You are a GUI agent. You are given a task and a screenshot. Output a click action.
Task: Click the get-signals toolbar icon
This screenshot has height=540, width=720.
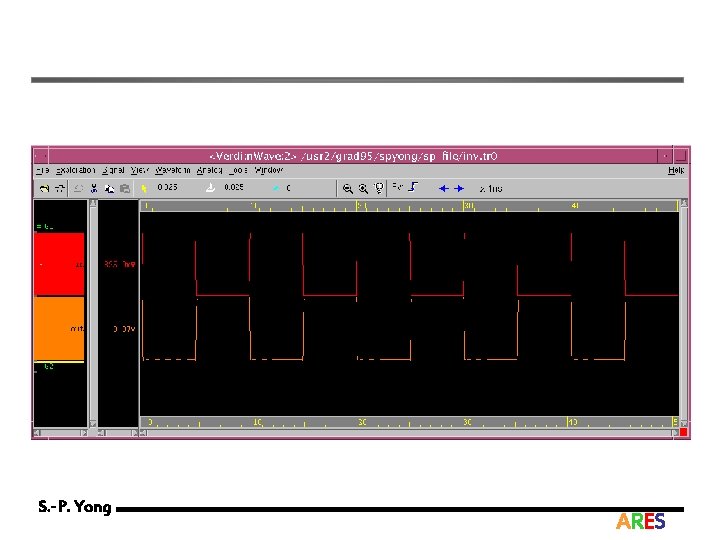[60, 188]
